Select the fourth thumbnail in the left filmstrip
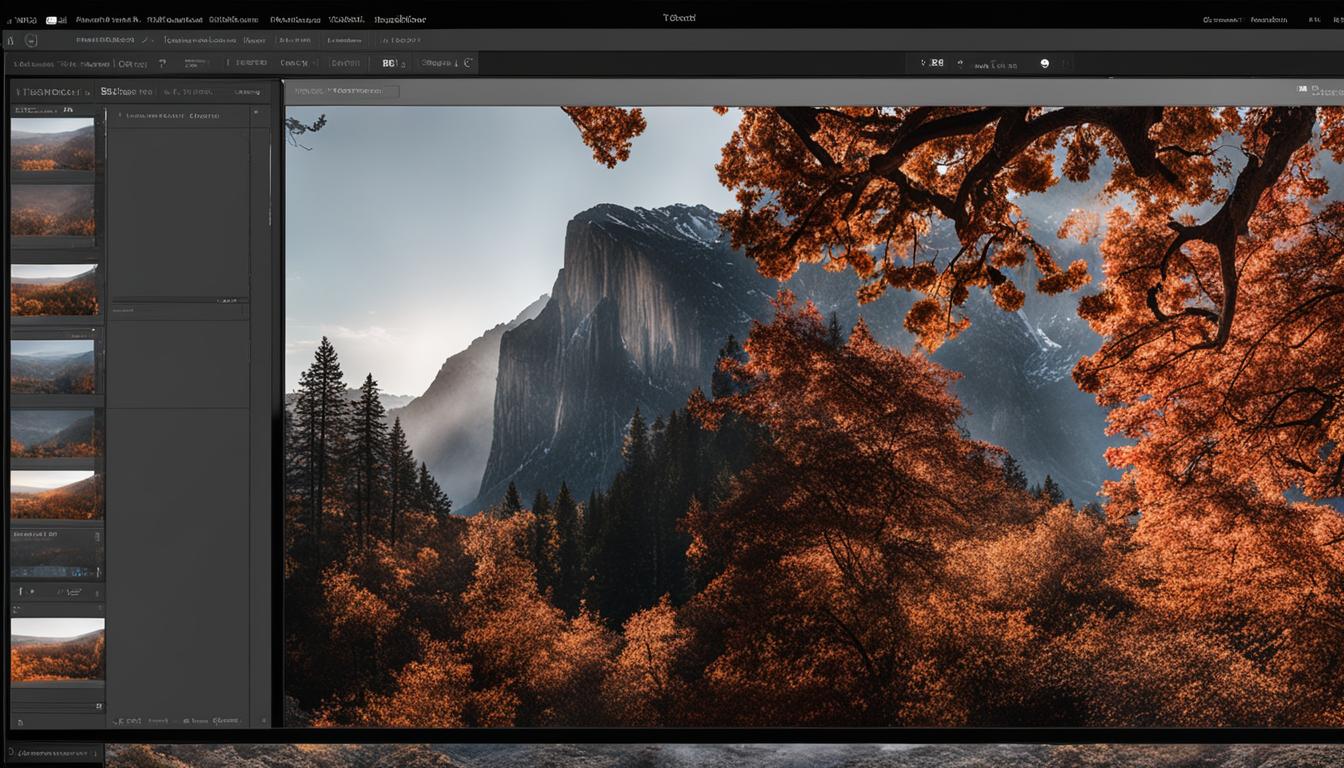 (x=52, y=366)
